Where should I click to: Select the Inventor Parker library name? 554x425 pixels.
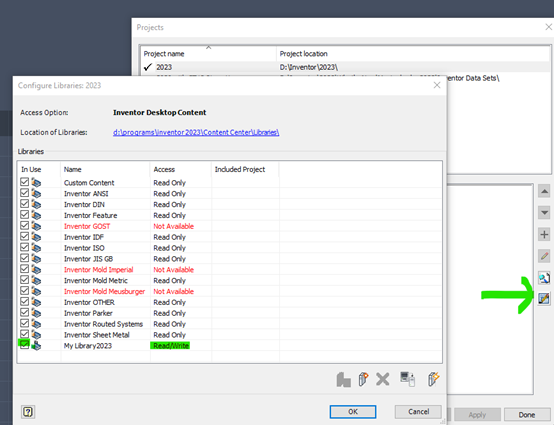click(x=88, y=313)
